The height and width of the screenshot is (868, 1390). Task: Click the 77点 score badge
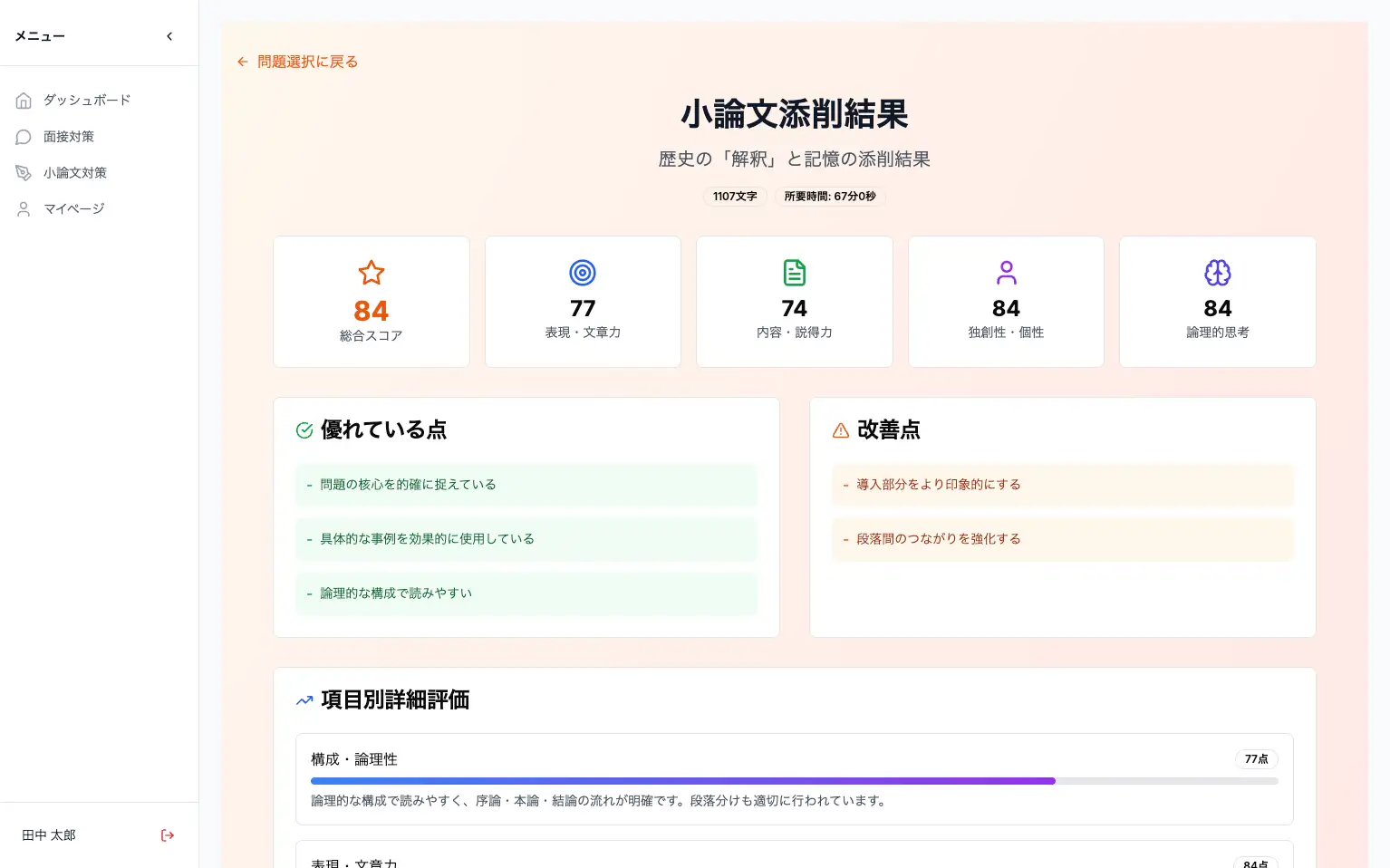click(1256, 759)
